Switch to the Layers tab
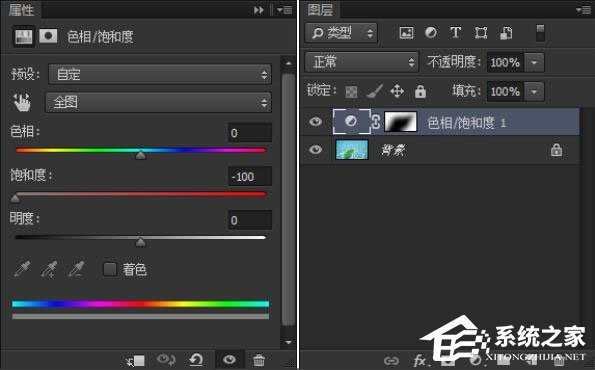This screenshot has height=370, width=595. click(x=320, y=9)
